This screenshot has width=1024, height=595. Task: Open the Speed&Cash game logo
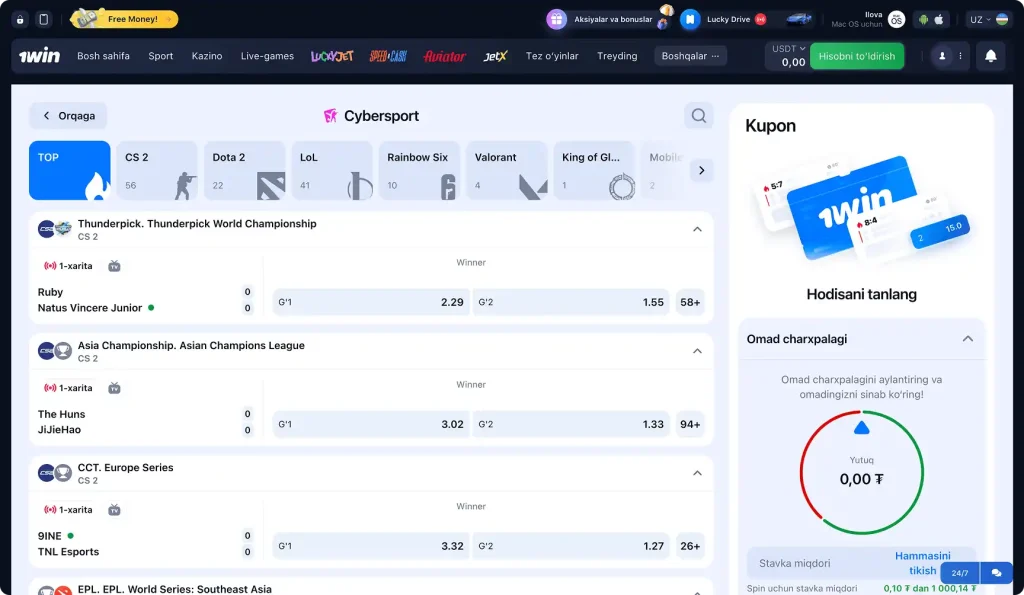tap(388, 56)
